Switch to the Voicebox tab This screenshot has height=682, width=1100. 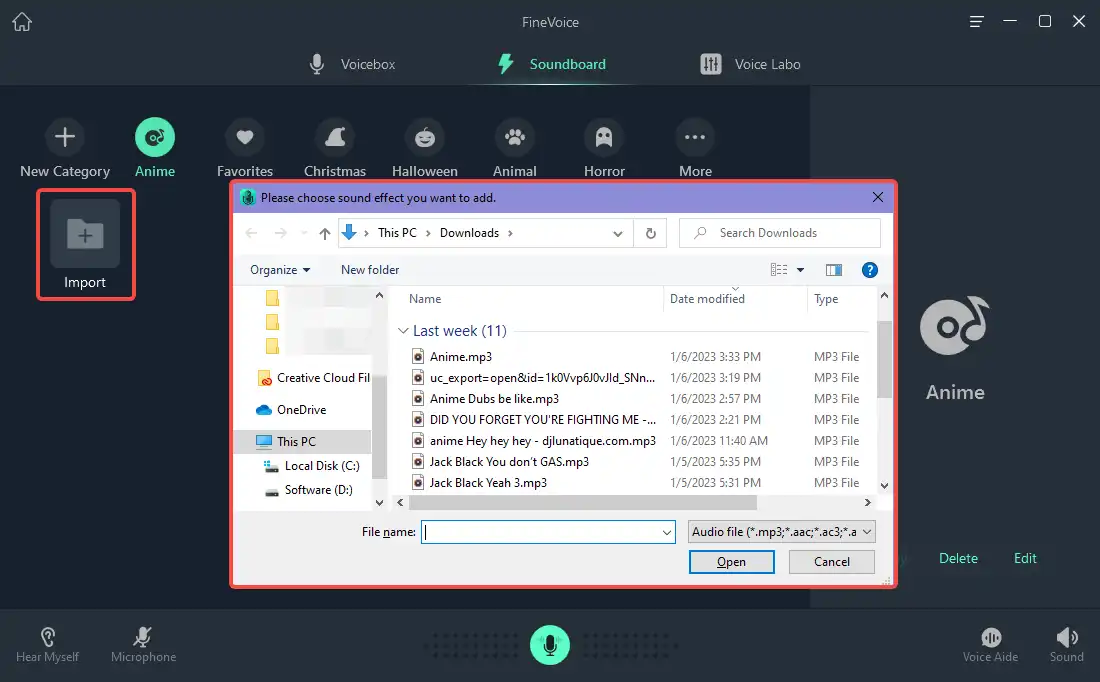click(352, 64)
